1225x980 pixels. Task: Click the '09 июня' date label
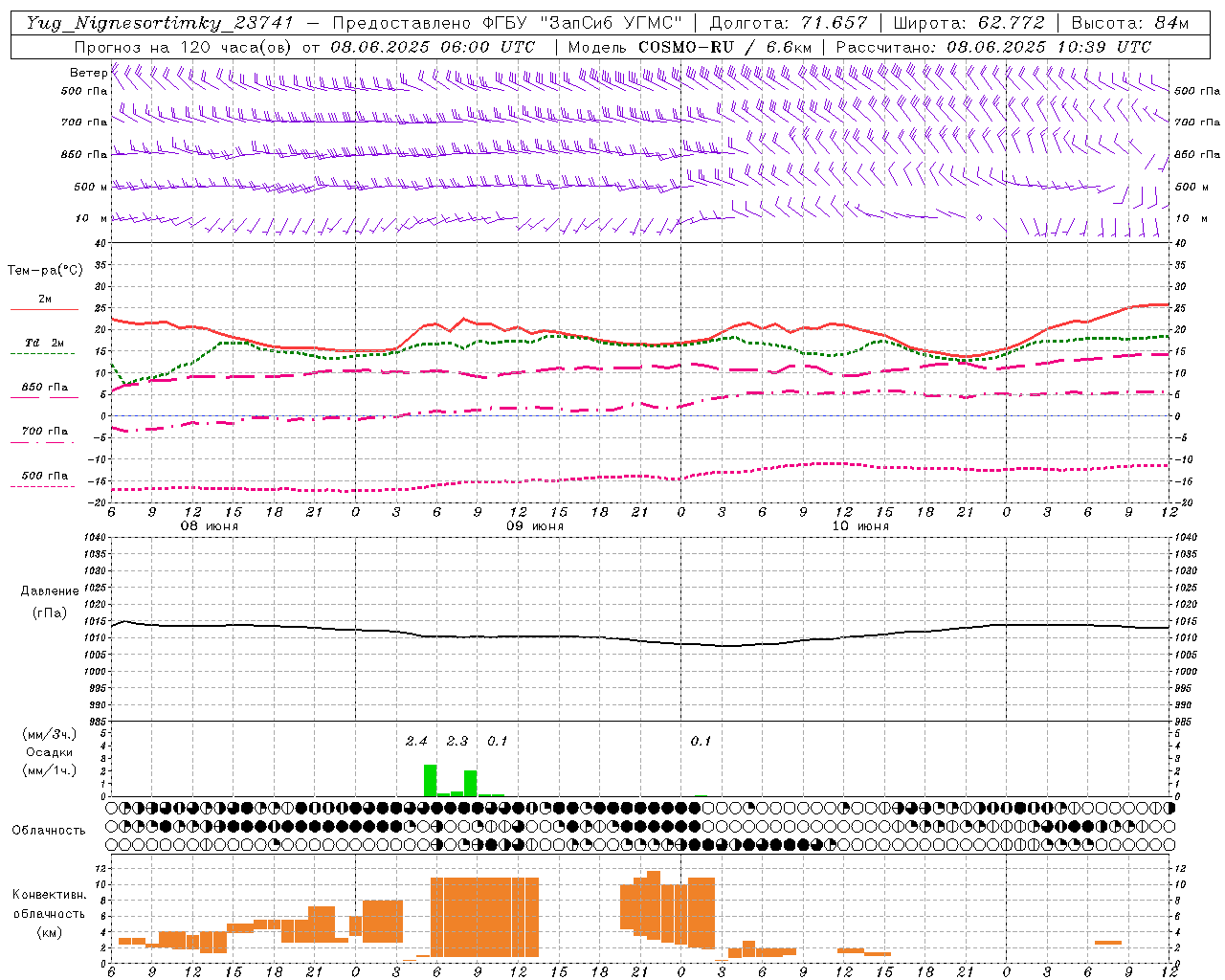point(535,526)
